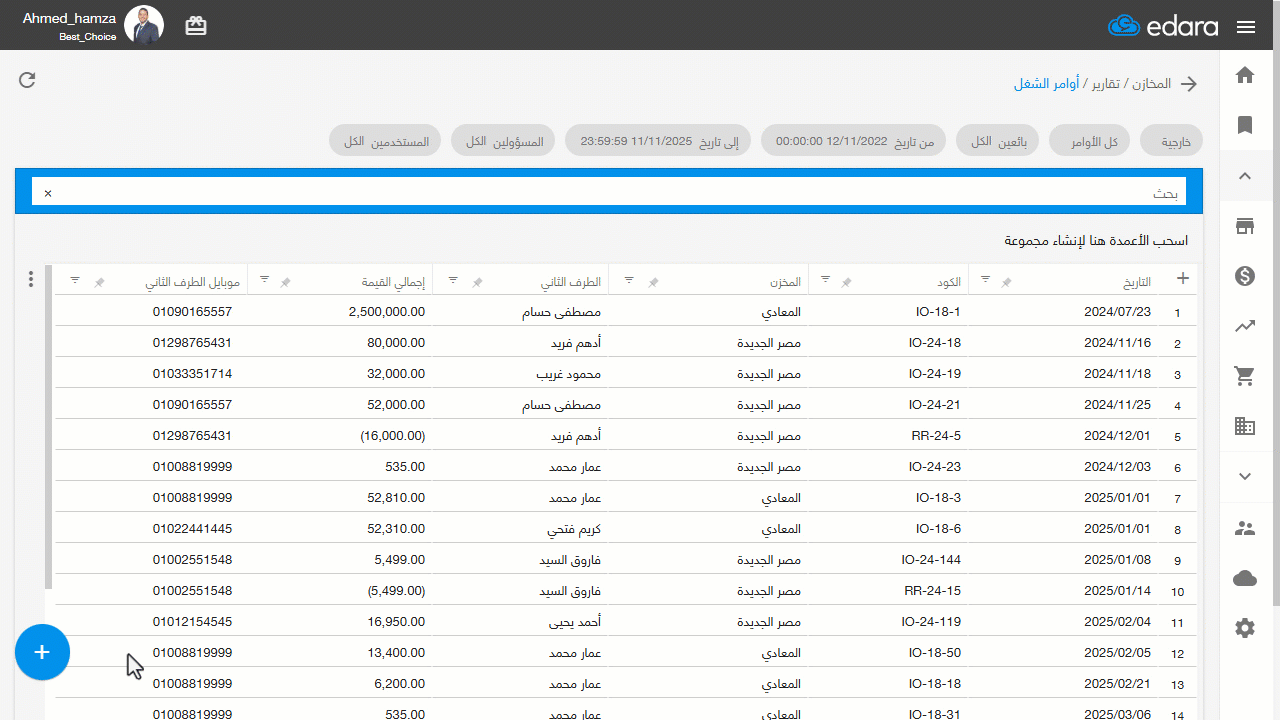
Task: Collapse the sidebar section with the up chevron
Action: (x=1245, y=176)
